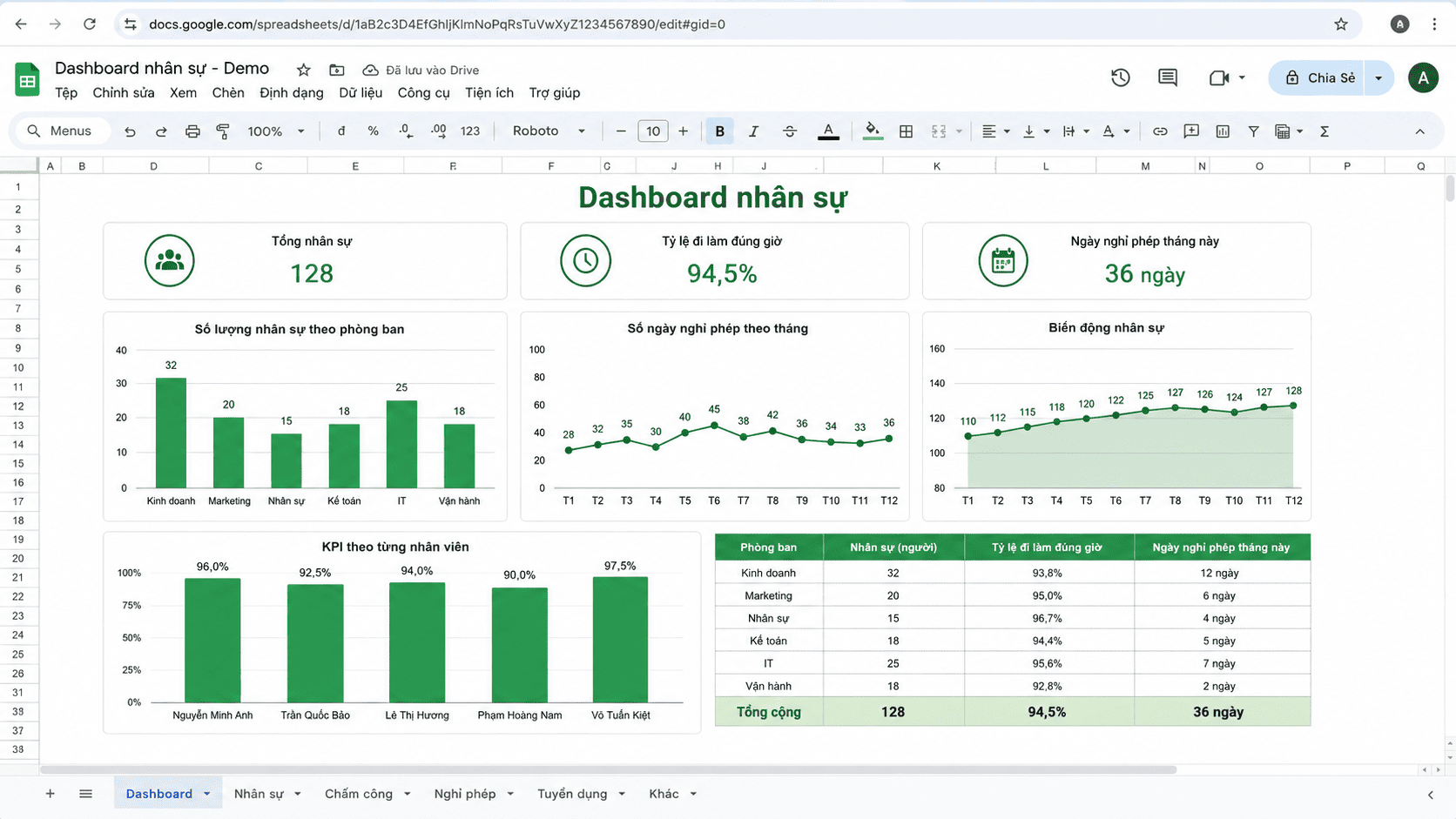Click the Merge cells icon
Screen dimensions: 1456x819
click(x=939, y=131)
